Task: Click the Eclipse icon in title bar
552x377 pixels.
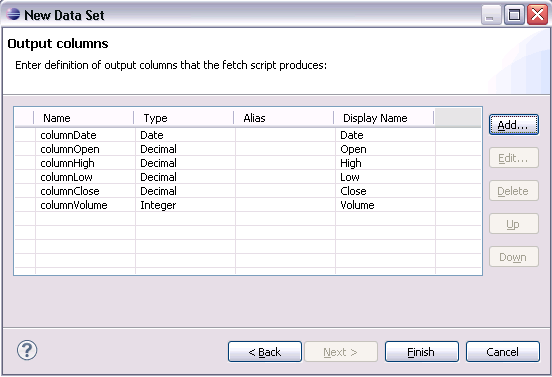Action: (x=13, y=14)
